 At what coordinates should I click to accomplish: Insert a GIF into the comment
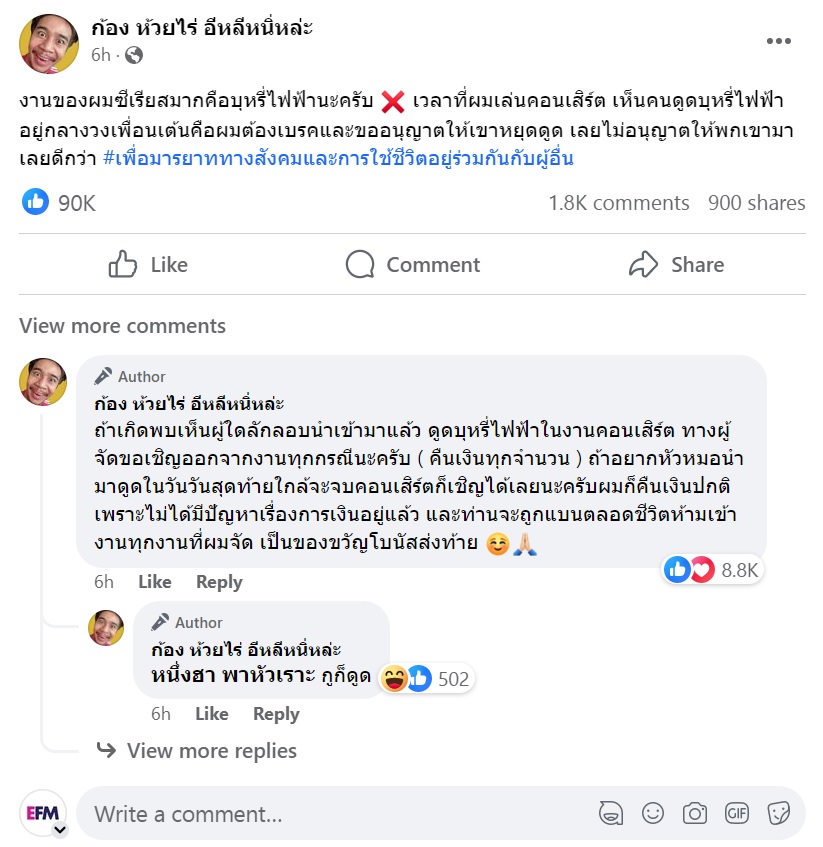[x=737, y=813]
